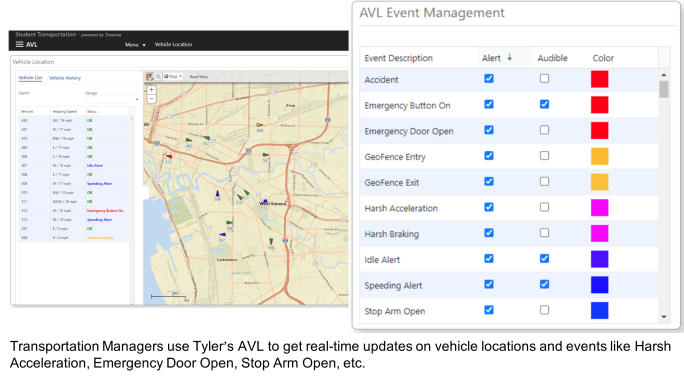Image resolution: width=684 pixels, height=377 pixels.
Task: Uncheck Alert for Emergency Door Open
Action: tap(489, 130)
